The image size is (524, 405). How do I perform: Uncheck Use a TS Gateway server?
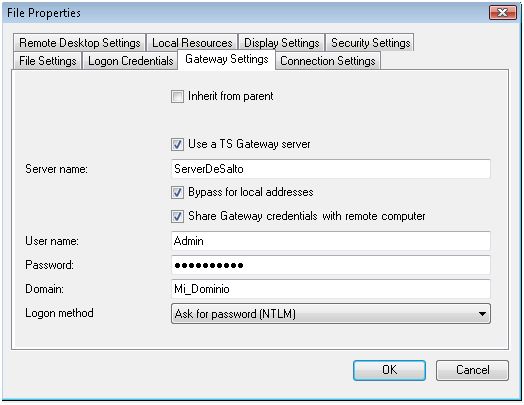tap(177, 144)
